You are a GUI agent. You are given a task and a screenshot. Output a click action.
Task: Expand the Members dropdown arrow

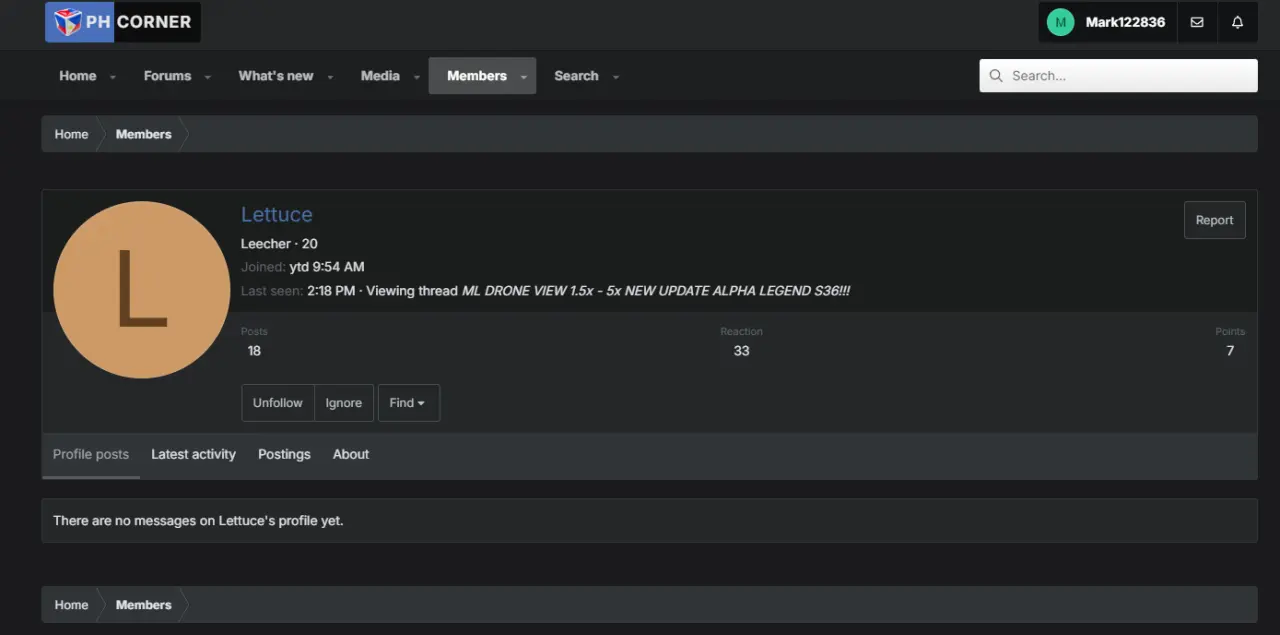[523, 77]
